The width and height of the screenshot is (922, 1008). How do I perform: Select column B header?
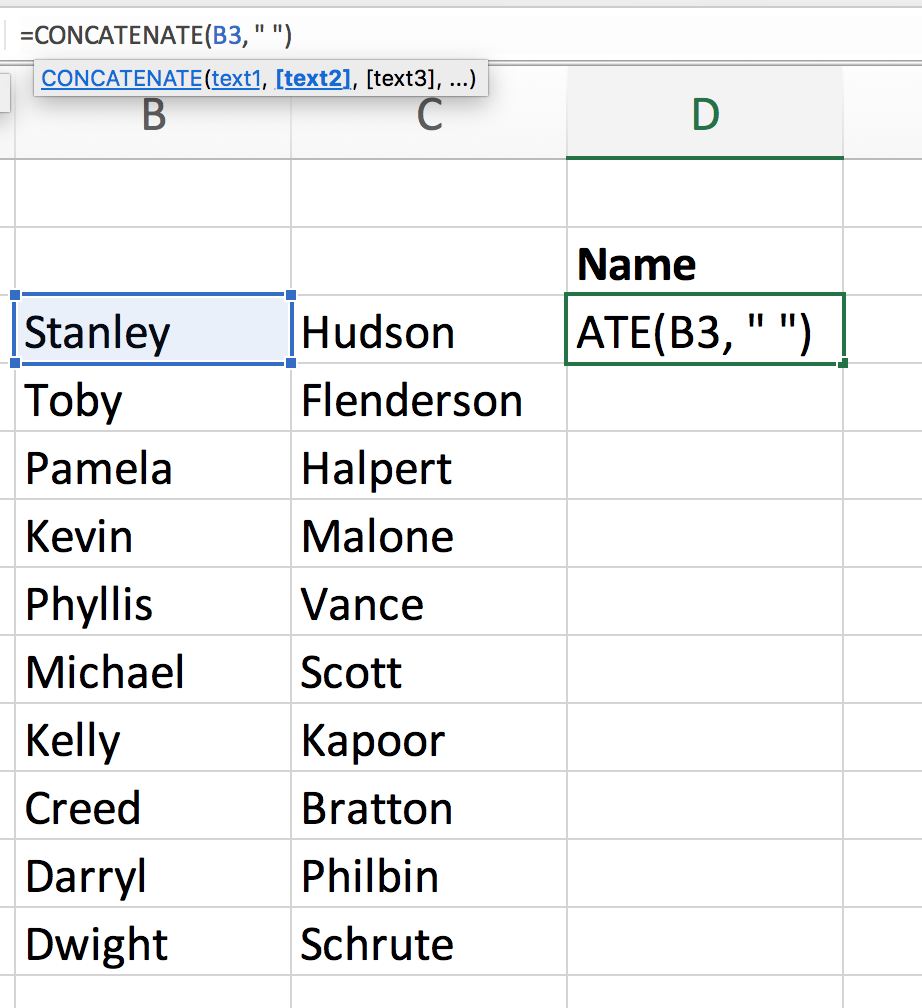tap(153, 117)
